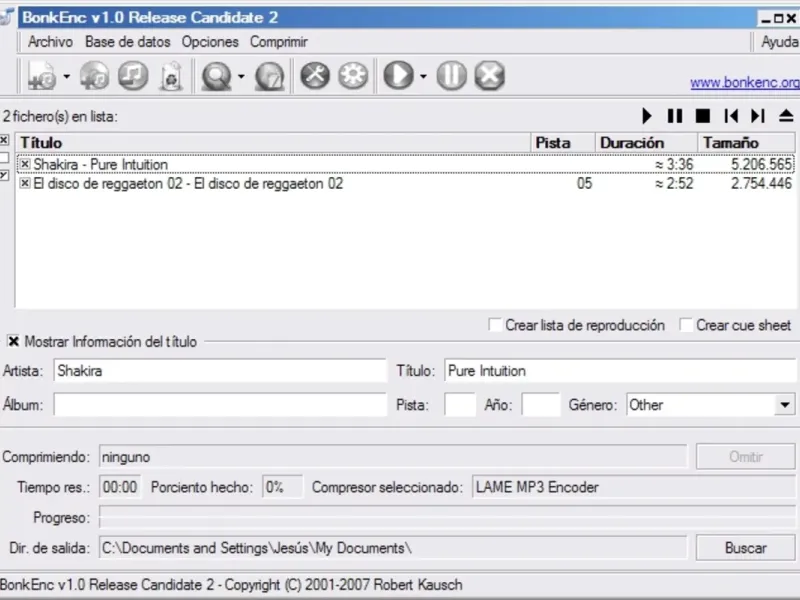Click the select all X box beside Título
This screenshot has height=600, width=800.
4,139
